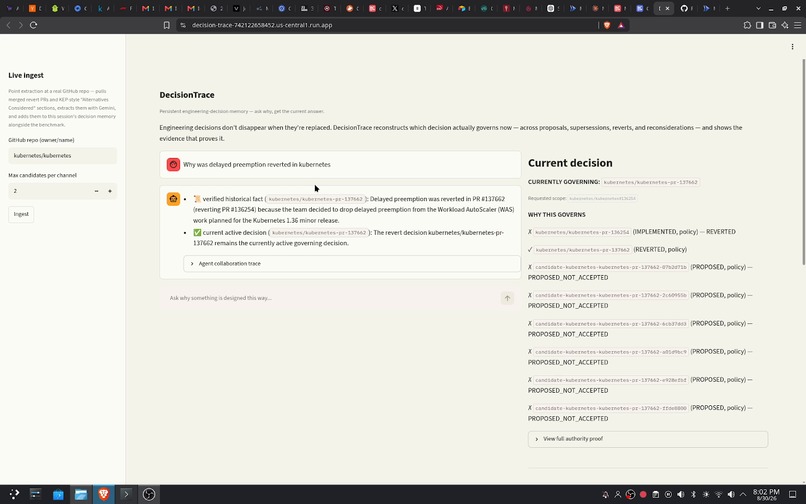Open the Streamlit three-dot app menu
The width and height of the screenshot is (806, 504).
click(x=792, y=47)
